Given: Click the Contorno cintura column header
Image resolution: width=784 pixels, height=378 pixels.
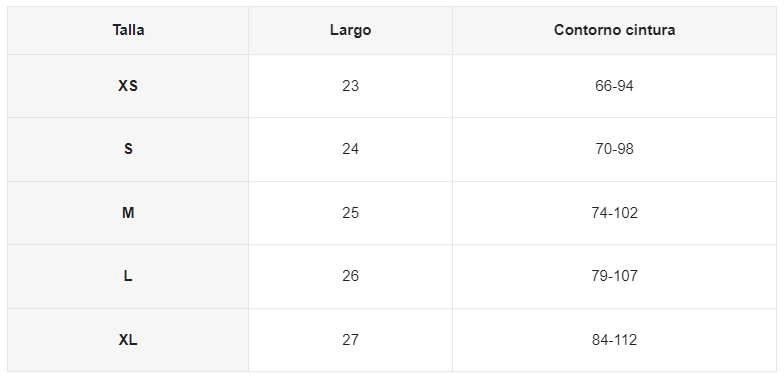Looking at the screenshot, I should coord(614,30).
